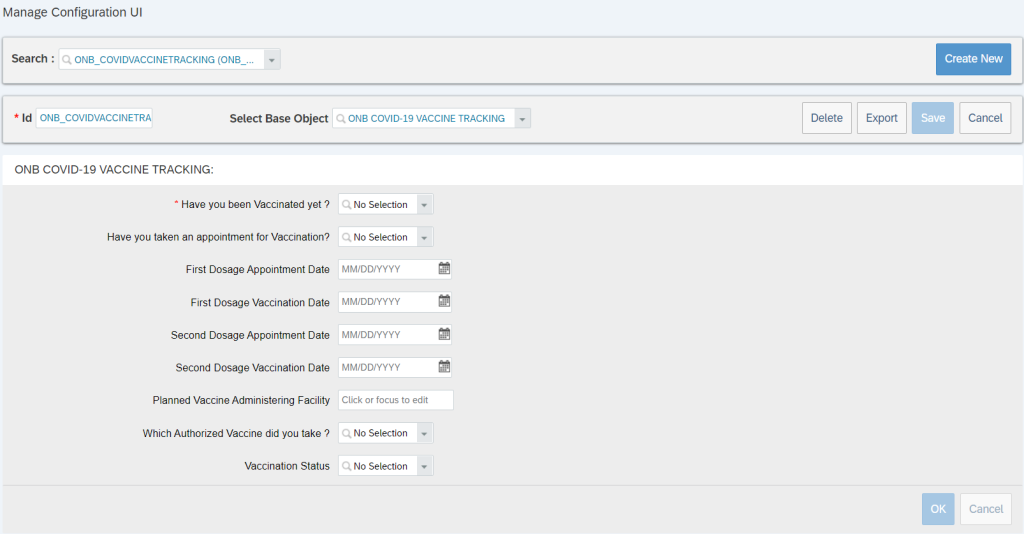Click 'Vaccination Status' label
The width and height of the screenshot is (1024, 534).
[287, 466]
